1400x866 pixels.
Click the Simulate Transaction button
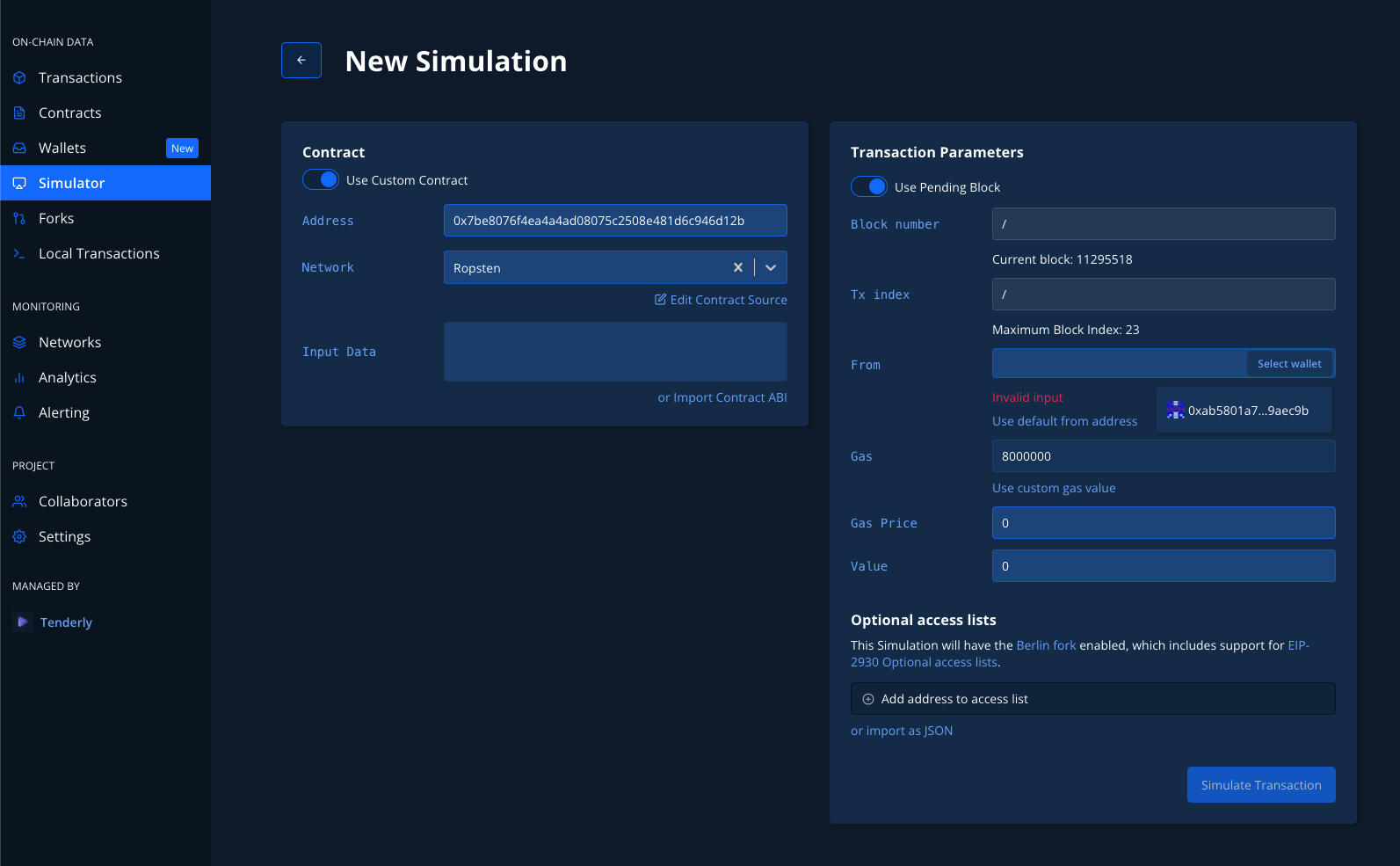1261,785
